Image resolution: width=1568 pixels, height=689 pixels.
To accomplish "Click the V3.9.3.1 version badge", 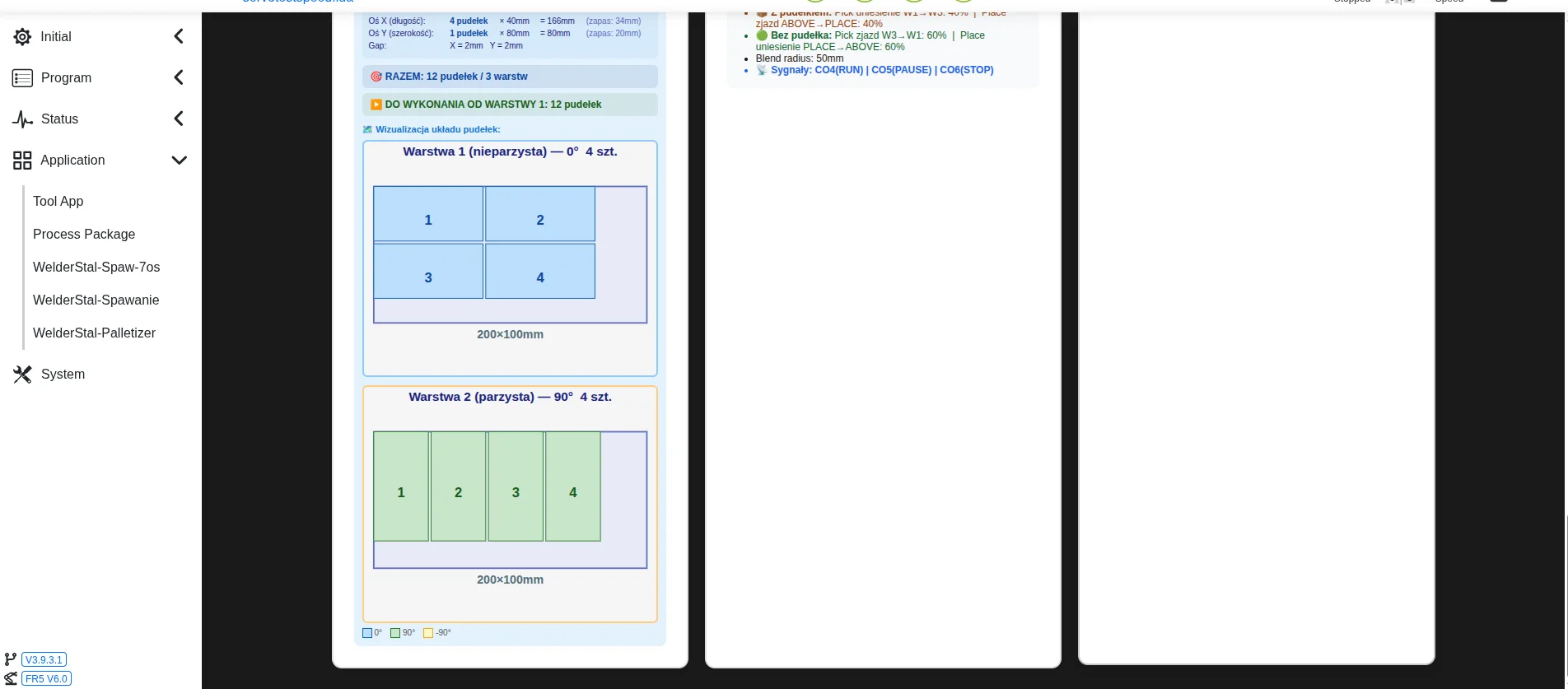I will (44, 659).
